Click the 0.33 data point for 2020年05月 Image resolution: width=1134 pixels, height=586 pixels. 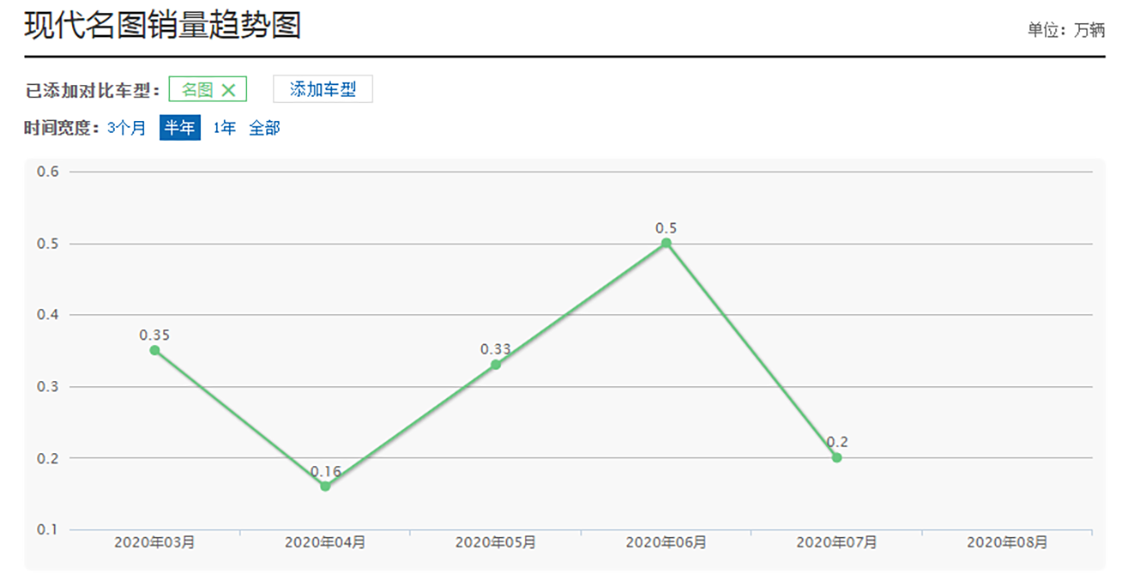click(x=495, y=365)
